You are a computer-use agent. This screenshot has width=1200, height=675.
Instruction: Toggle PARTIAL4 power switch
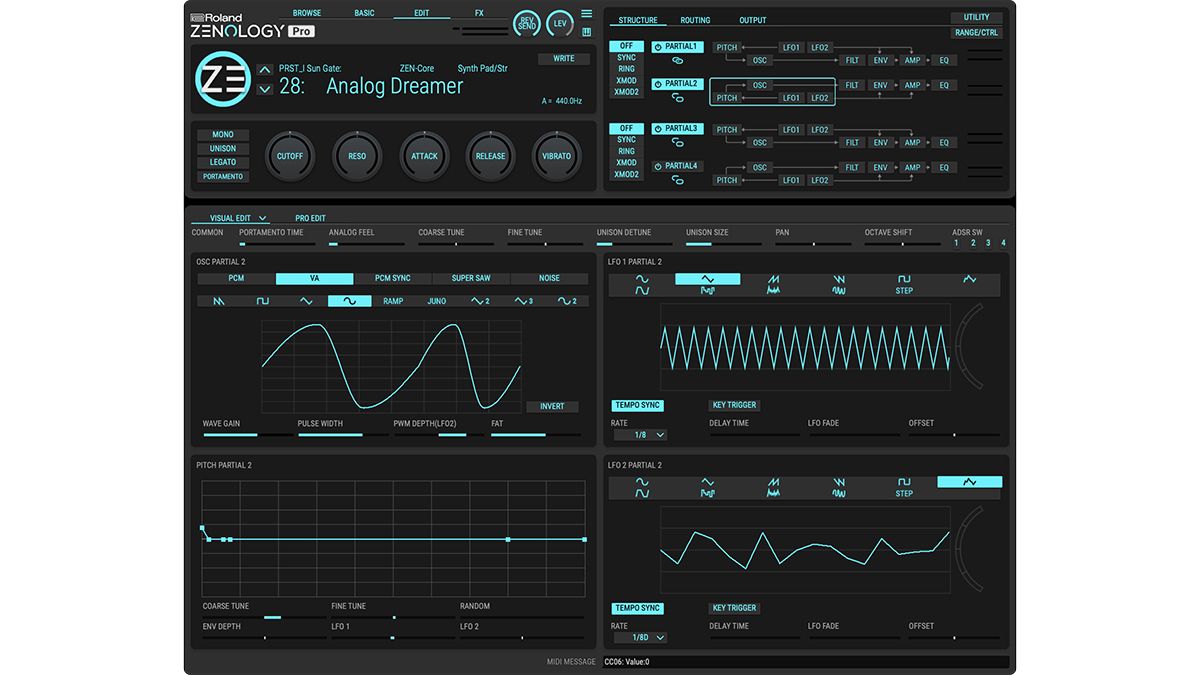(657, 166)
